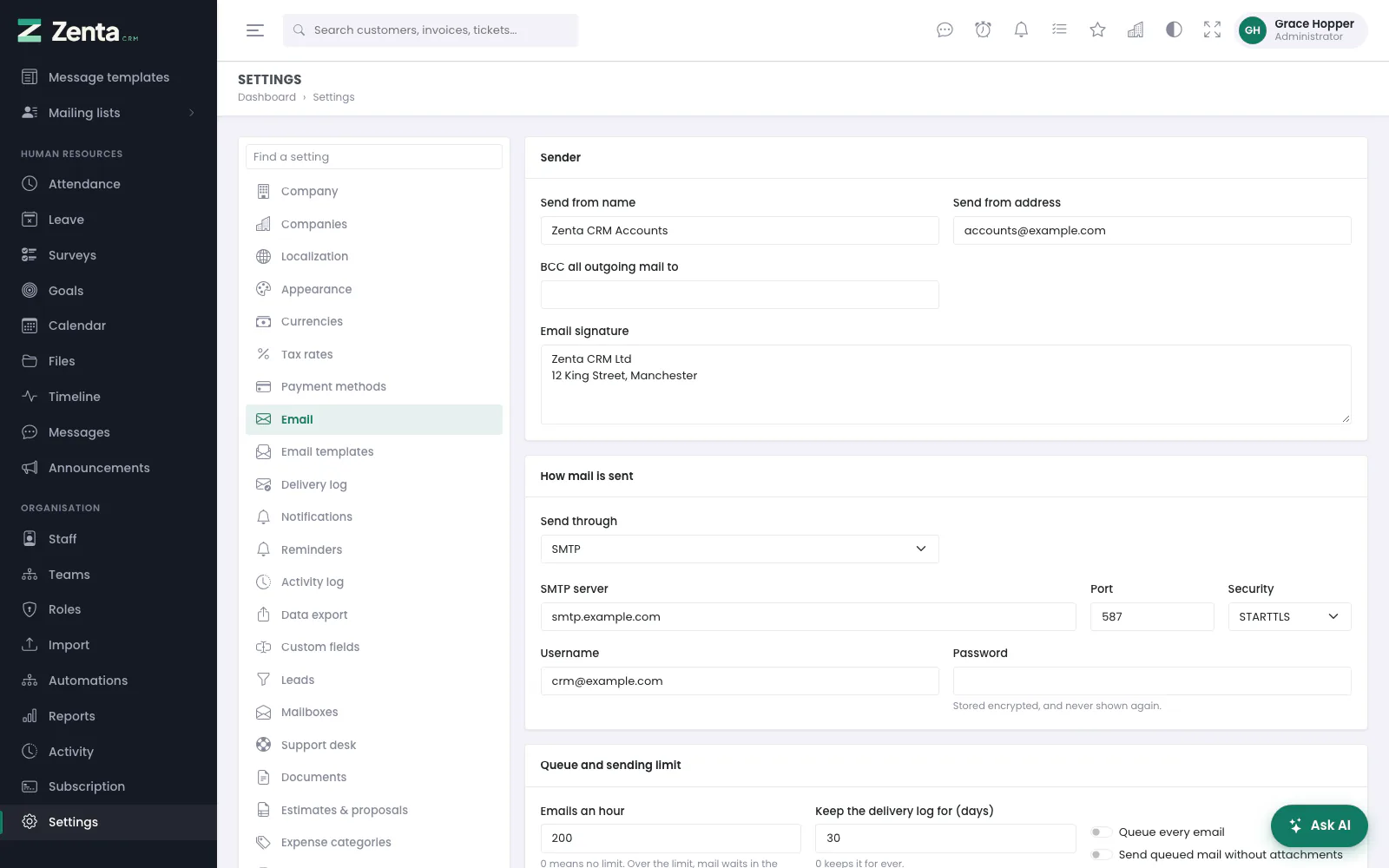Click the Ask AI button

pyautogui.click(x=1320, y=825)
